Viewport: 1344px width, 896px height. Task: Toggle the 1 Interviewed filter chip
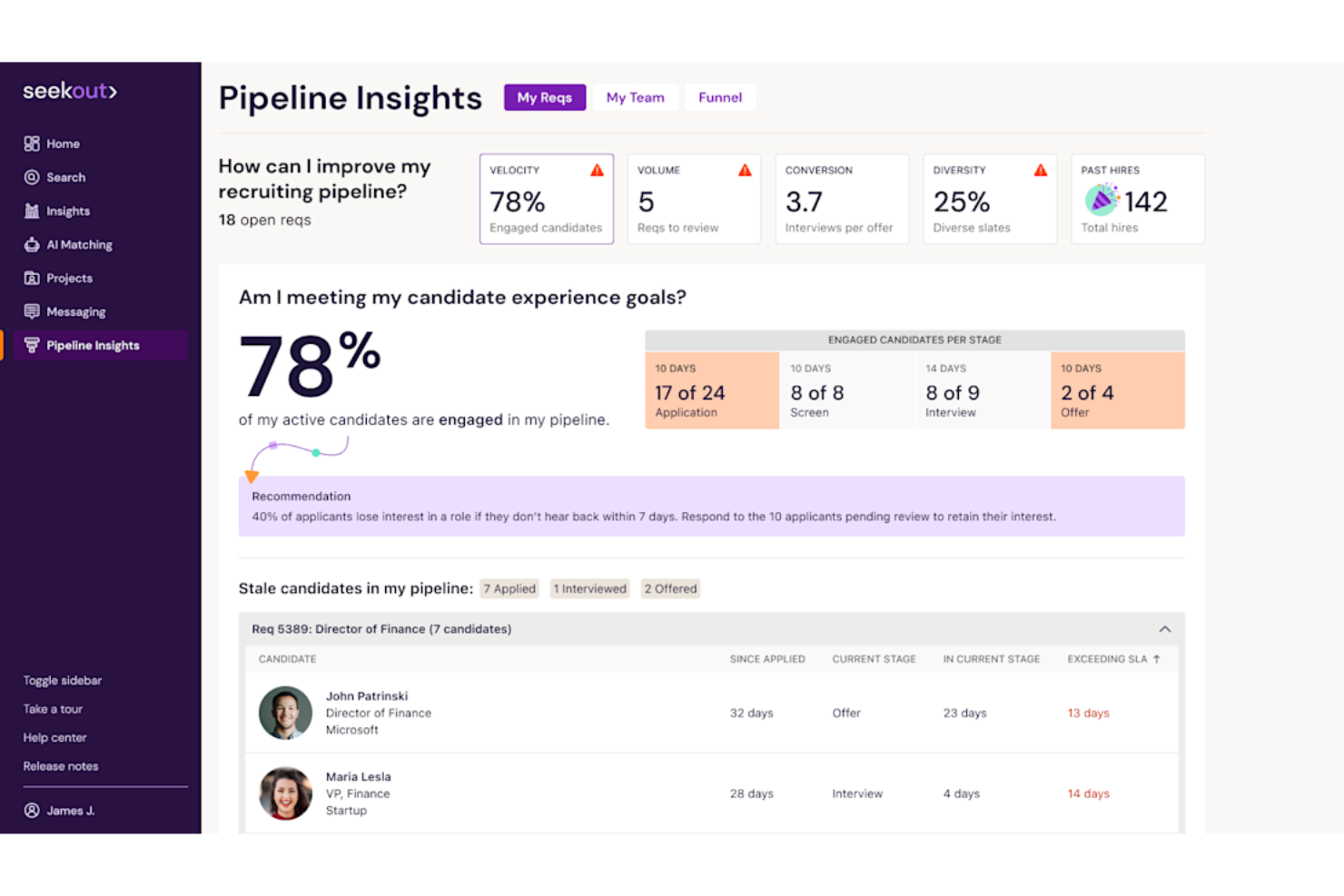pyautogui.click(x=589, y=588)
